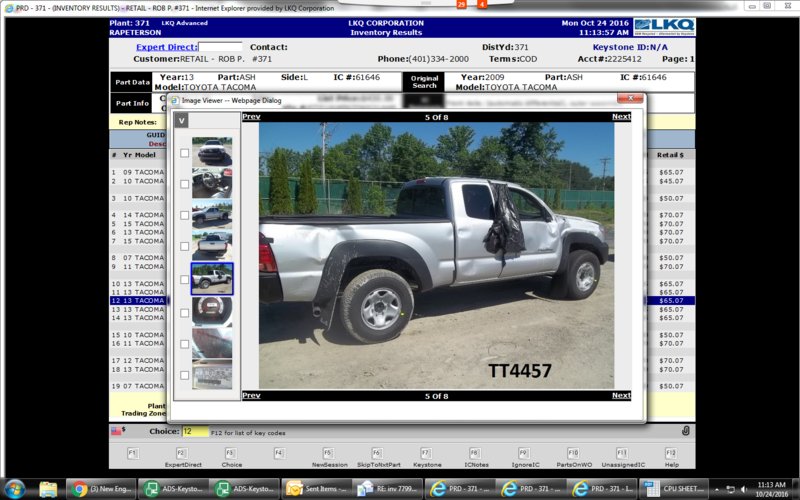Image resolution: width=800 pixels, height=500 pixels.
Task: Open the Expert Direct link
Action: [x=166, y=47]
